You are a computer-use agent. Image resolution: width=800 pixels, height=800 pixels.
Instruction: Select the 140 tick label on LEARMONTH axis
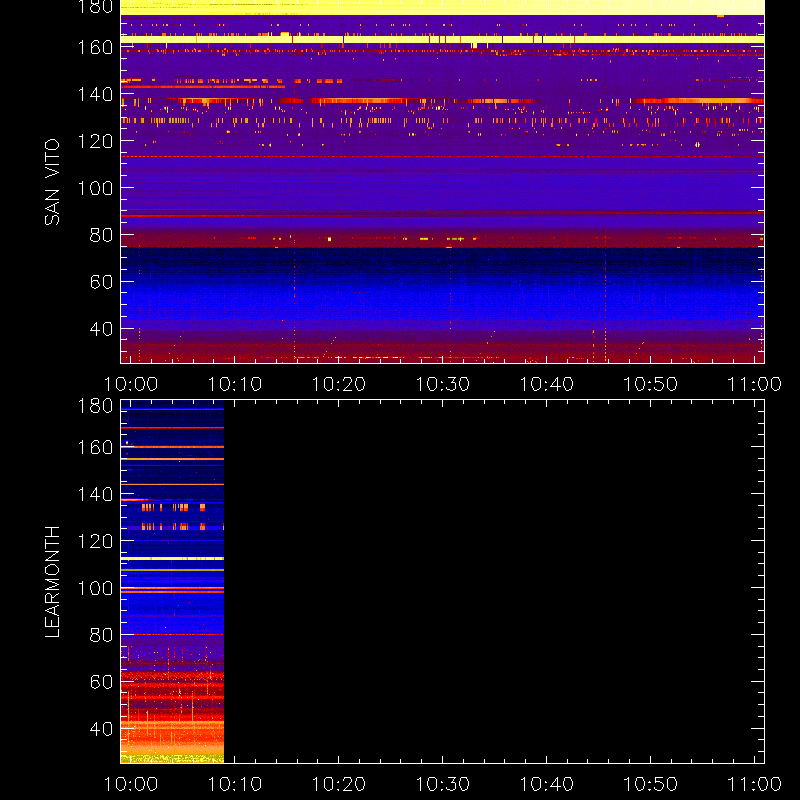95,494
